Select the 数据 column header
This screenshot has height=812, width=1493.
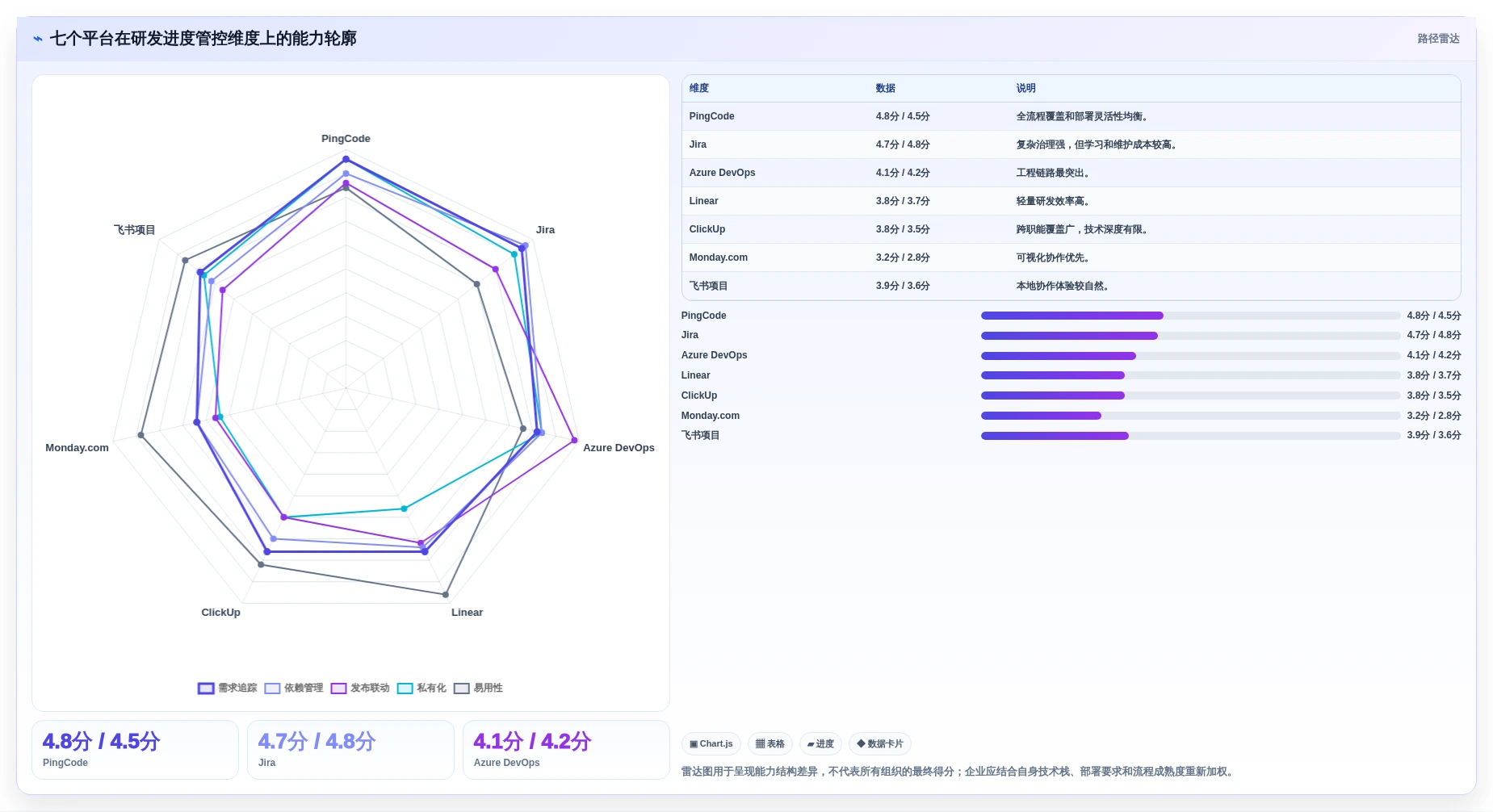(886, 89)
